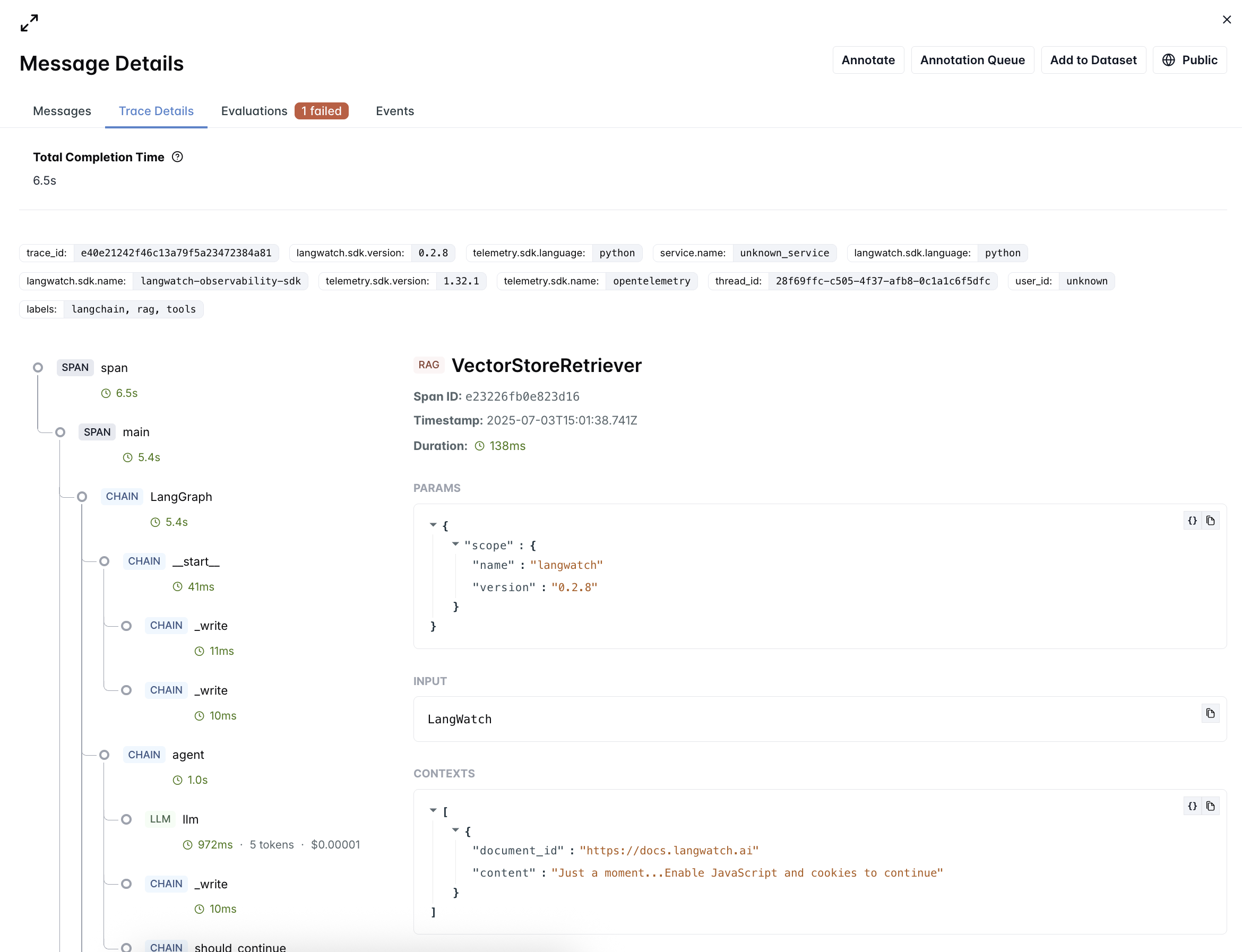Collapse the root object in PARAMS
This screenshot has height=952, width=1242.
433,525
